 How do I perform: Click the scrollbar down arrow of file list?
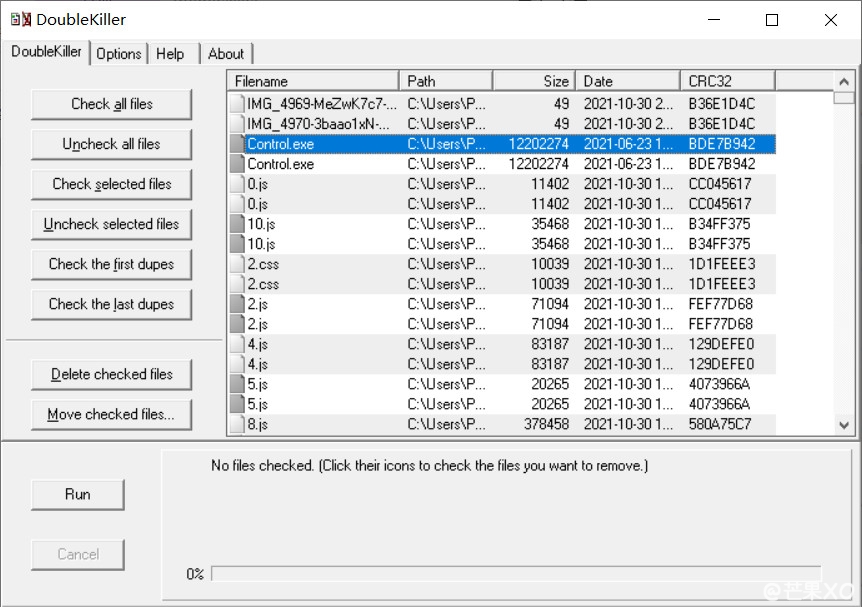click(x=844, y=425)
